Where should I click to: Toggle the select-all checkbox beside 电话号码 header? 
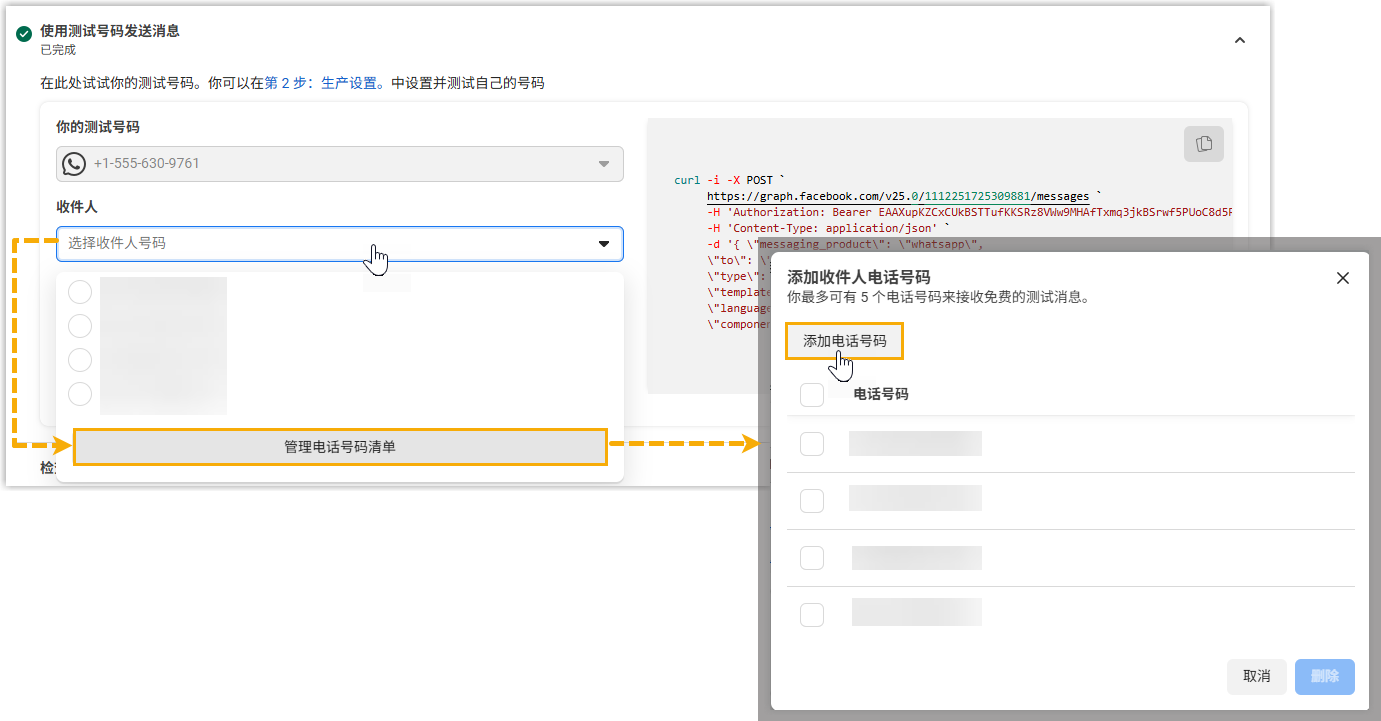812,395
